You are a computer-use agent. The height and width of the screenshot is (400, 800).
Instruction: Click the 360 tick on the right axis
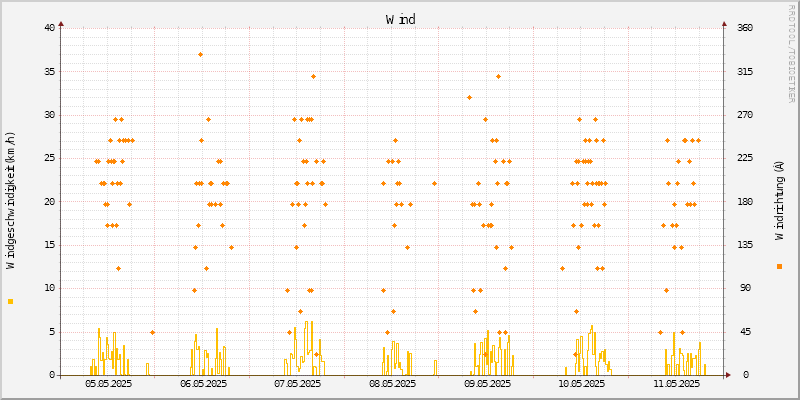tap(745, 28)
